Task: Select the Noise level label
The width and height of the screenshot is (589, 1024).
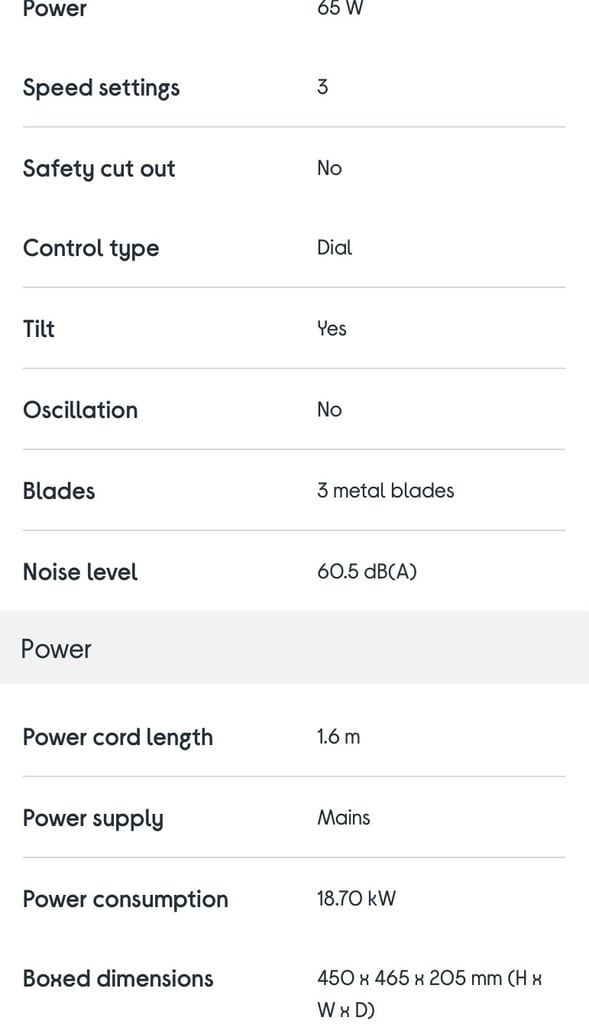Action: [80, 572]
